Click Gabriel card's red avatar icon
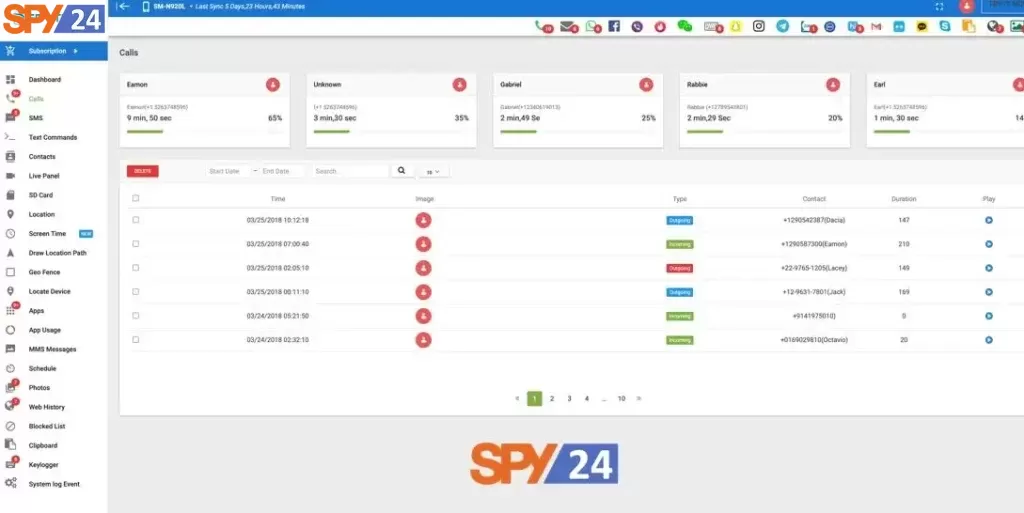This screenshot has width=1024, height=513. (647, 84)
